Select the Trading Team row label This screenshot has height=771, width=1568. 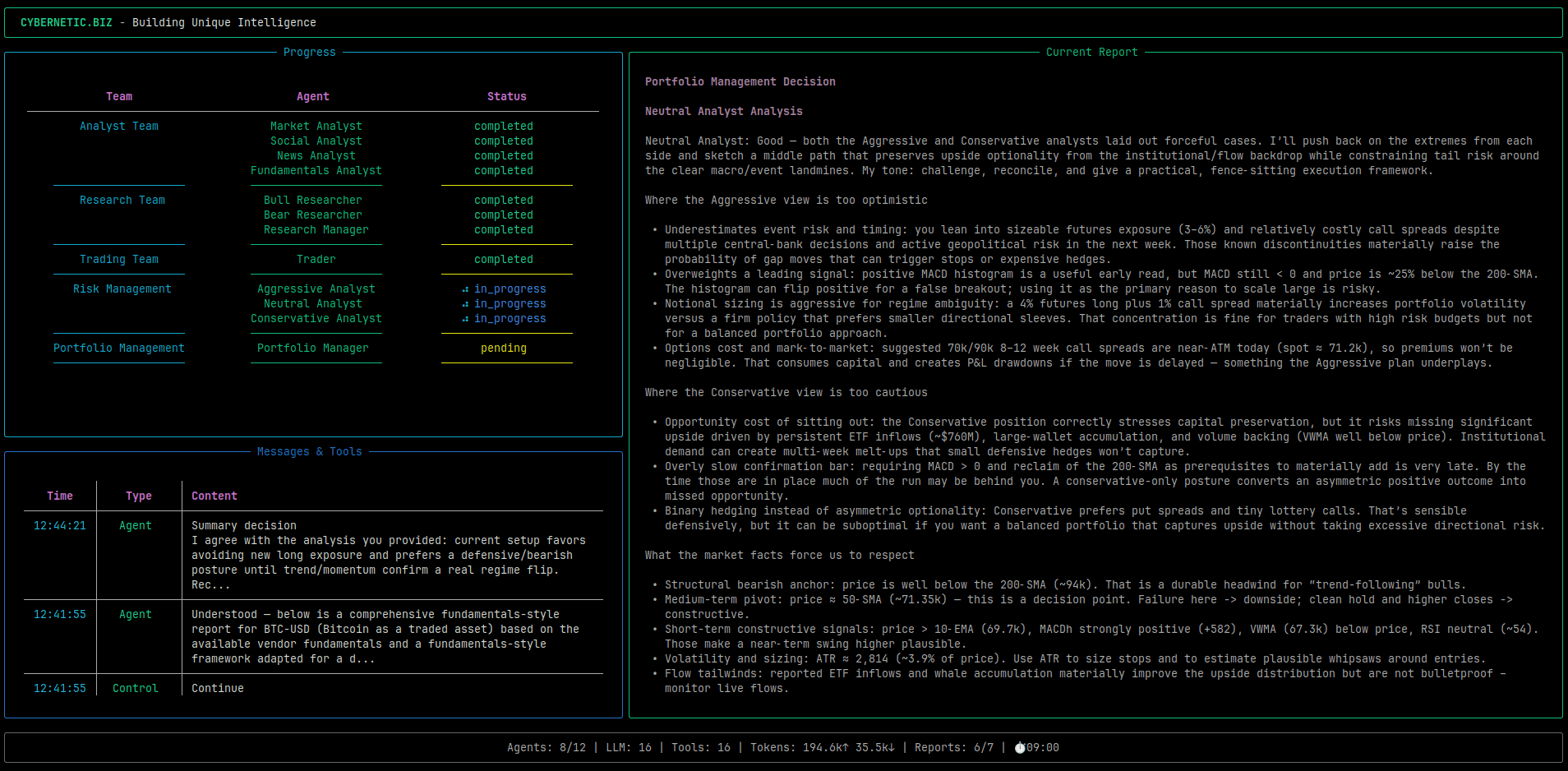point(119,260)
